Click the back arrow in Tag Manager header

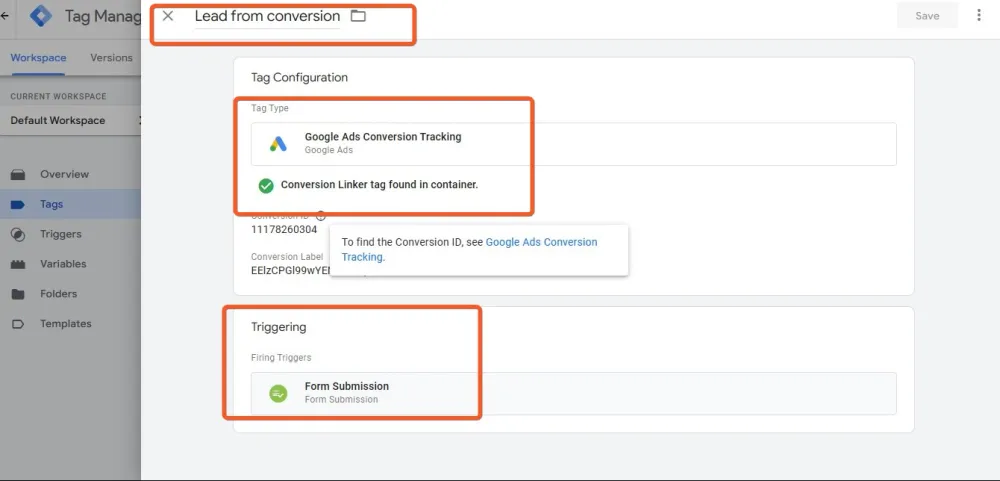(5, 16)
